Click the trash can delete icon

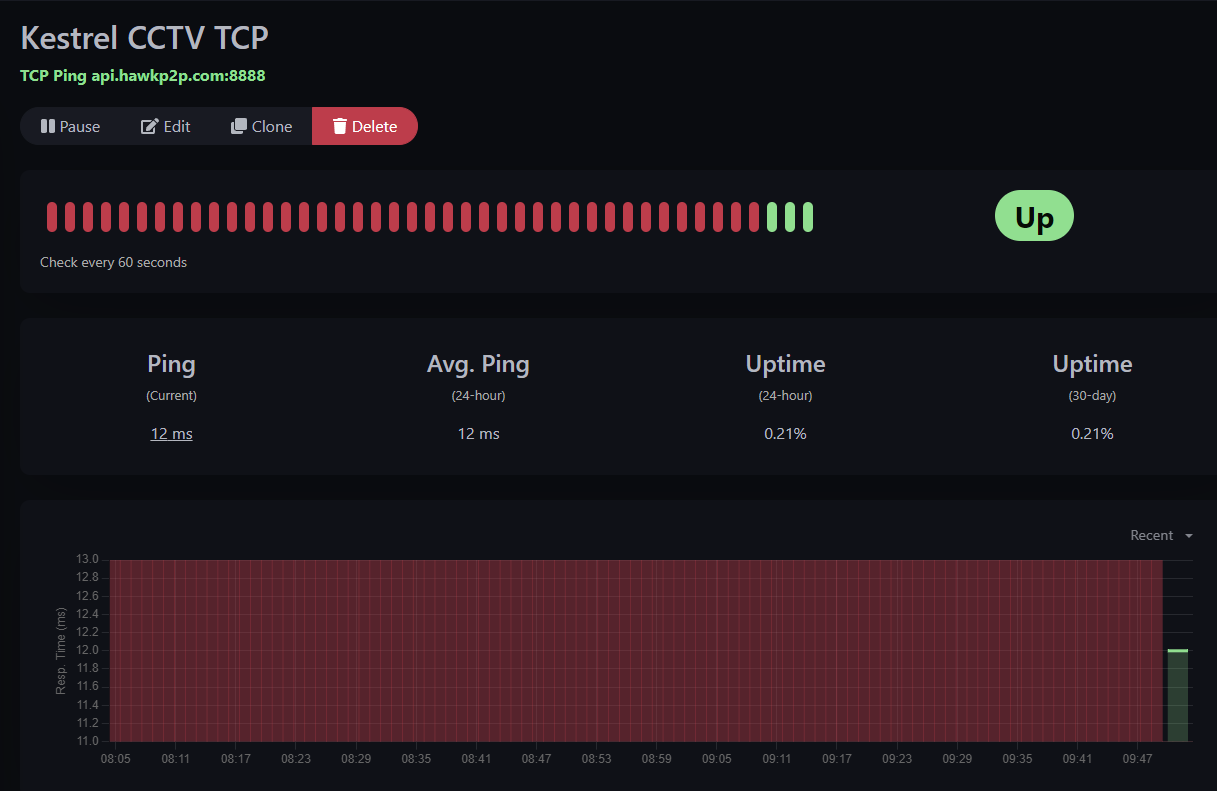(340, 126)
